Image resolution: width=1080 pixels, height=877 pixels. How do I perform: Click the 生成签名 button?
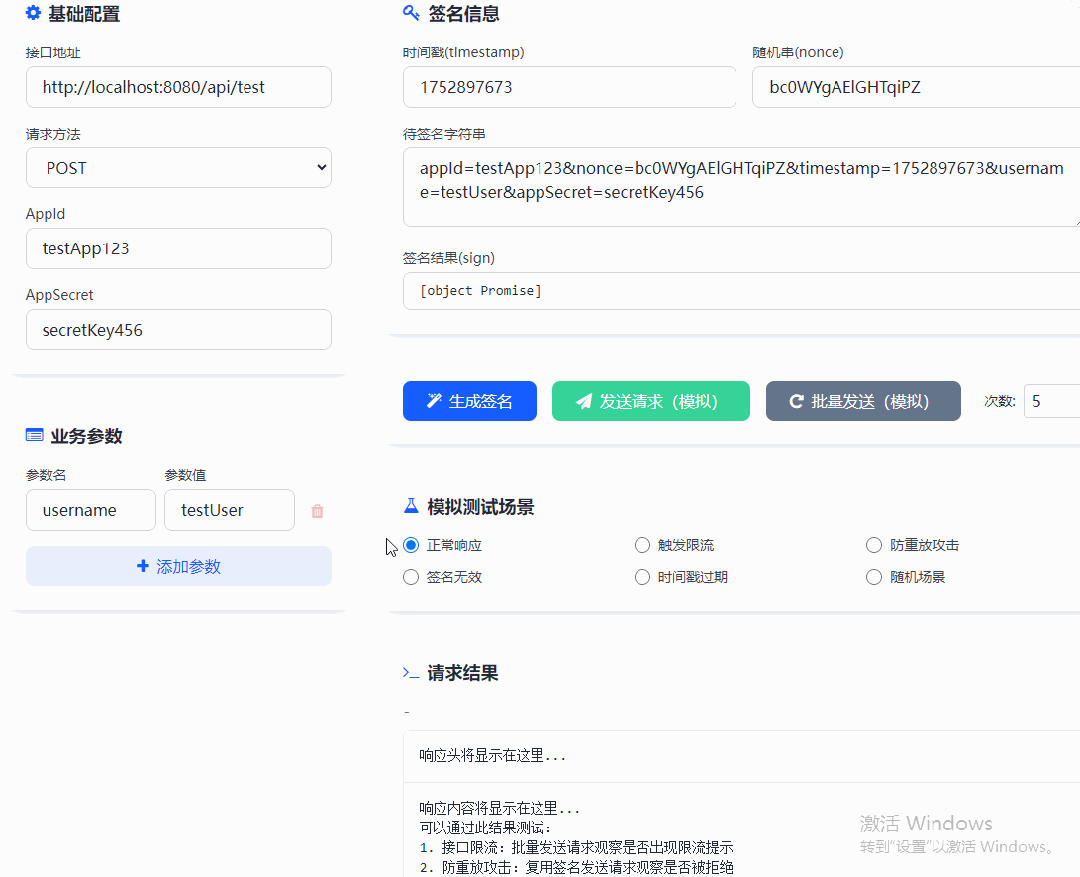pos(470,401)
